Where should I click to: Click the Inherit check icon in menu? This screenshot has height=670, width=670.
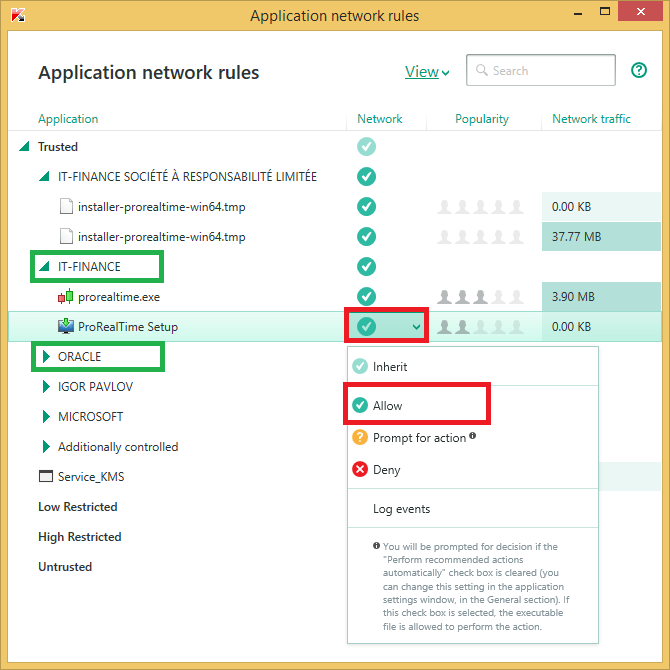click(x=360, y=366)
